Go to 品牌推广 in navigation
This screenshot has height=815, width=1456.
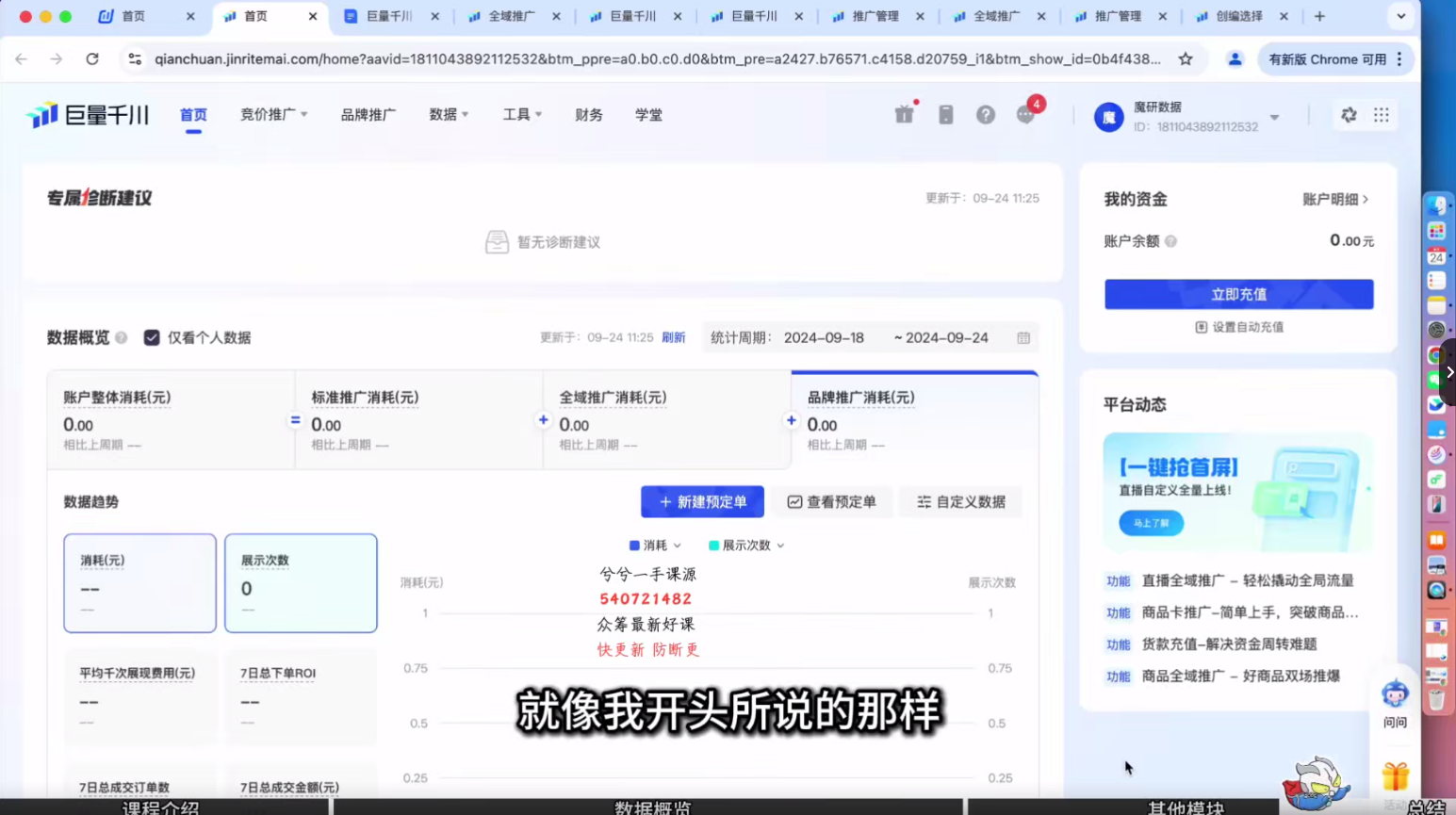(x=368, y=115)
